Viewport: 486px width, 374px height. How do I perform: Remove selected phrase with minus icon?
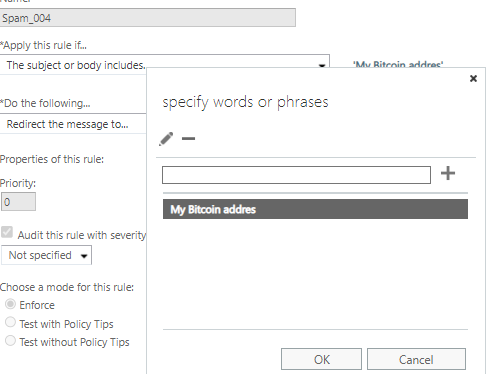(x=188, y=138)
